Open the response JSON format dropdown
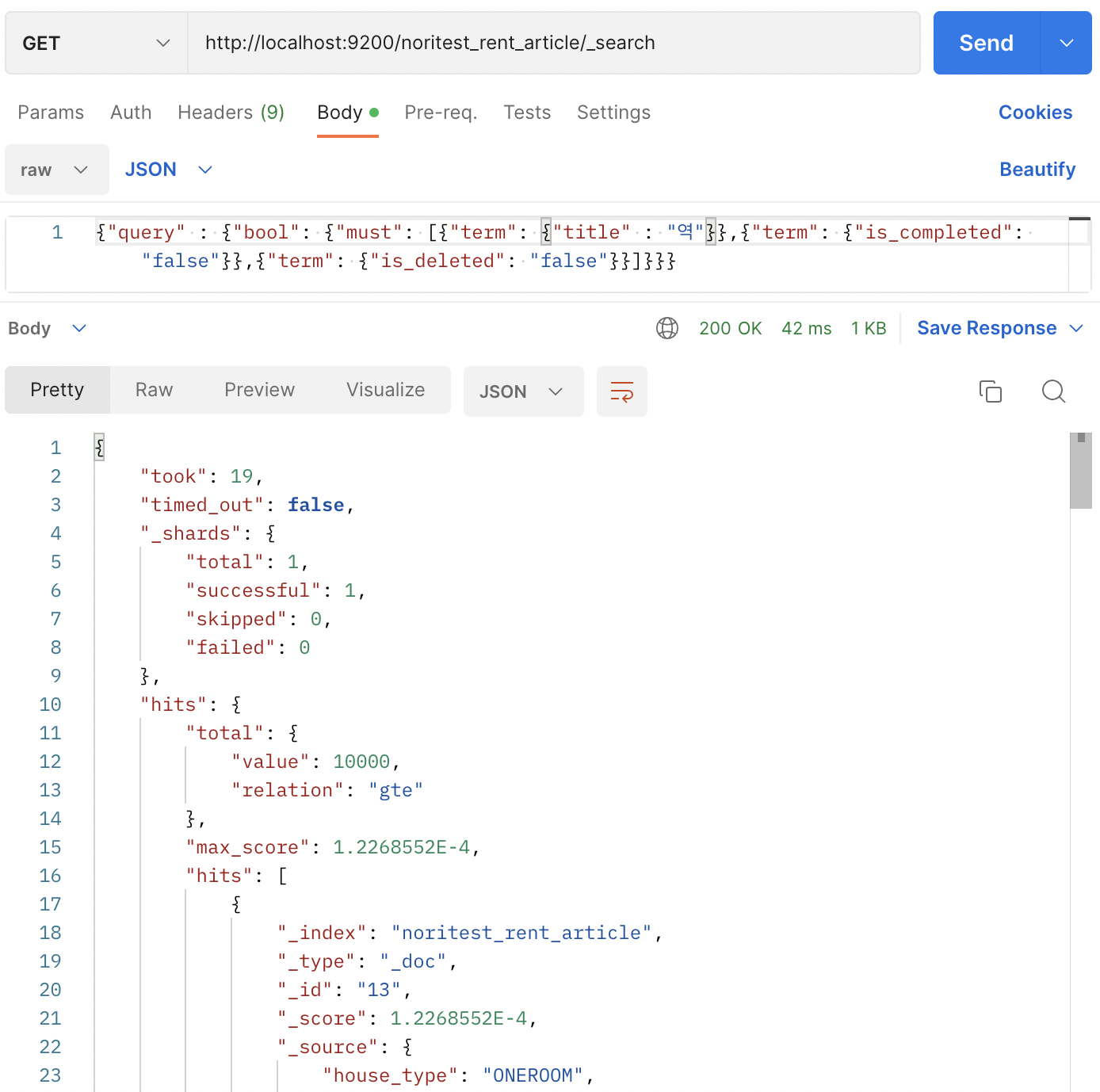This screenshot has width=1100, height=1092. point(524,391)
